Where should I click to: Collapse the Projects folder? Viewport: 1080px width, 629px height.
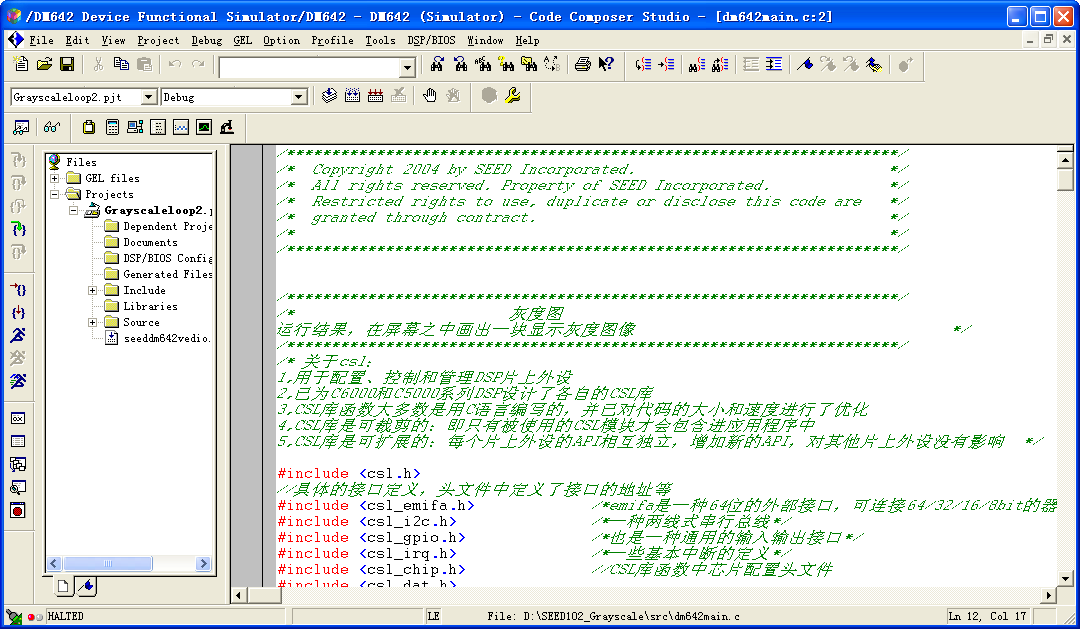point(54,194)
